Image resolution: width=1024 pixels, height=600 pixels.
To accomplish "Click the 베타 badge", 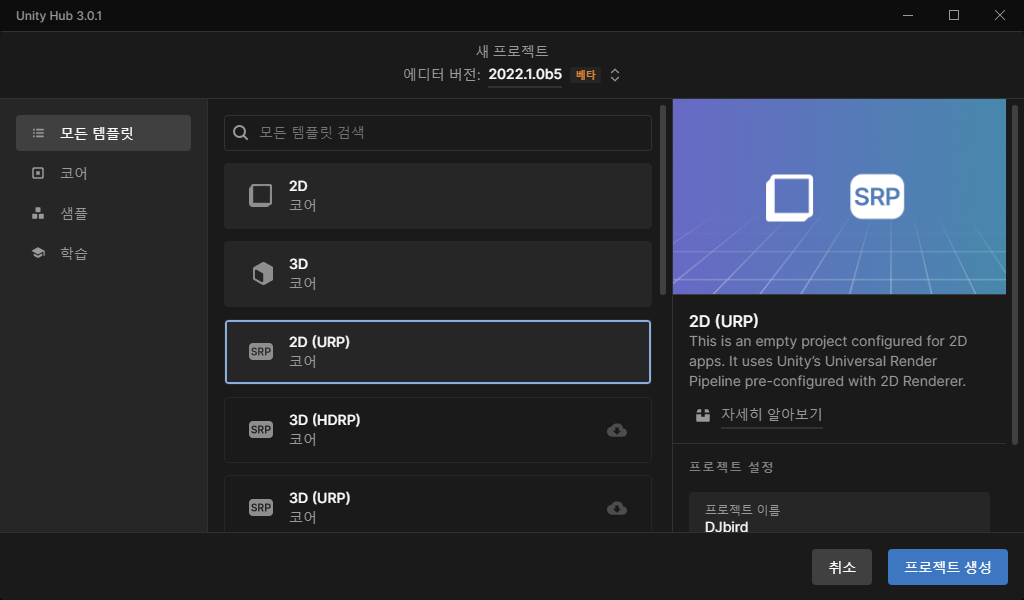I will [x=585, y=75].
